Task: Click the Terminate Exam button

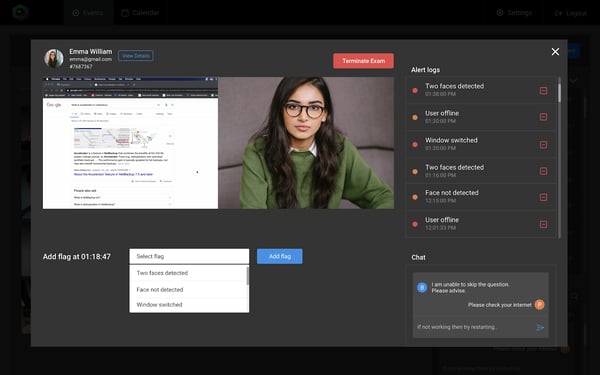Action: 363,61
